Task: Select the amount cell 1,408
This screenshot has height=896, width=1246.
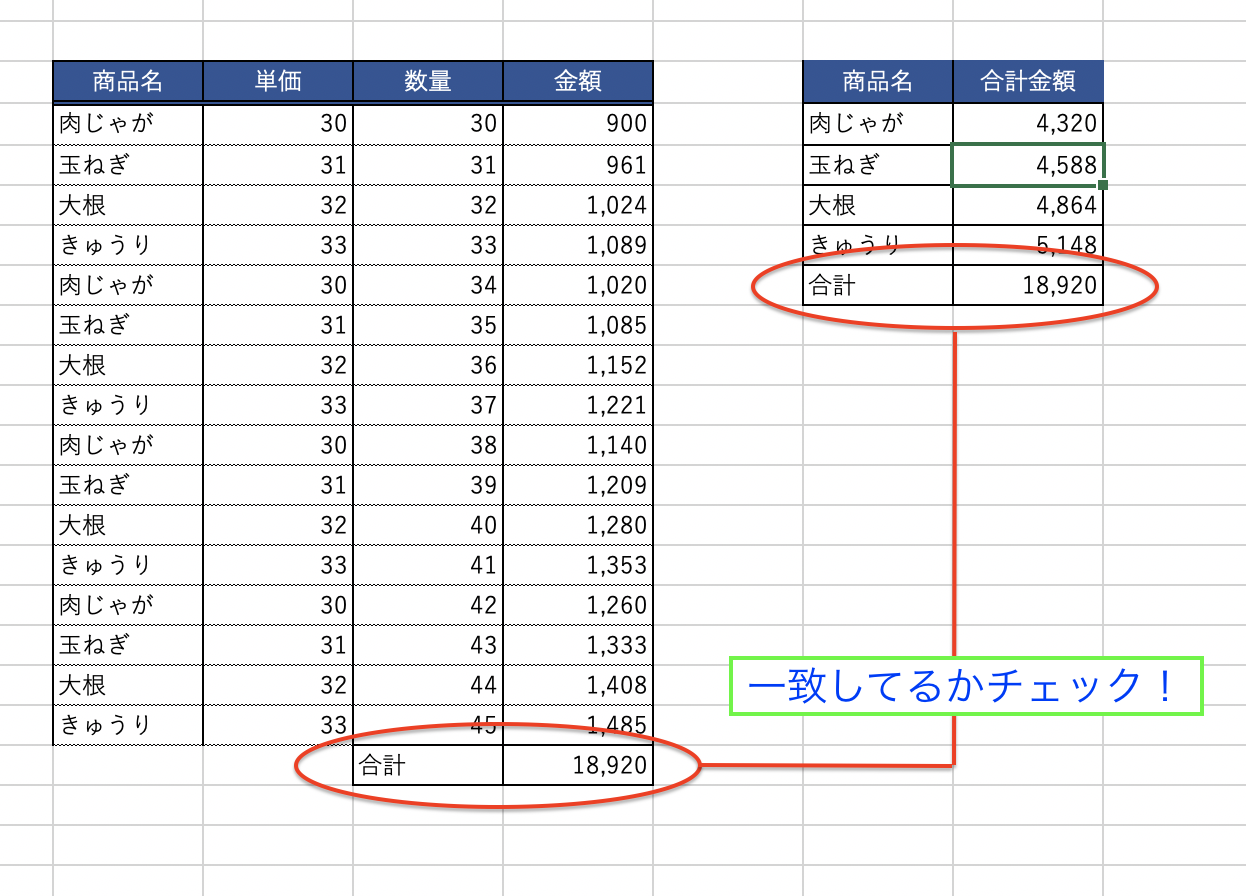Action: pos(578,685)
